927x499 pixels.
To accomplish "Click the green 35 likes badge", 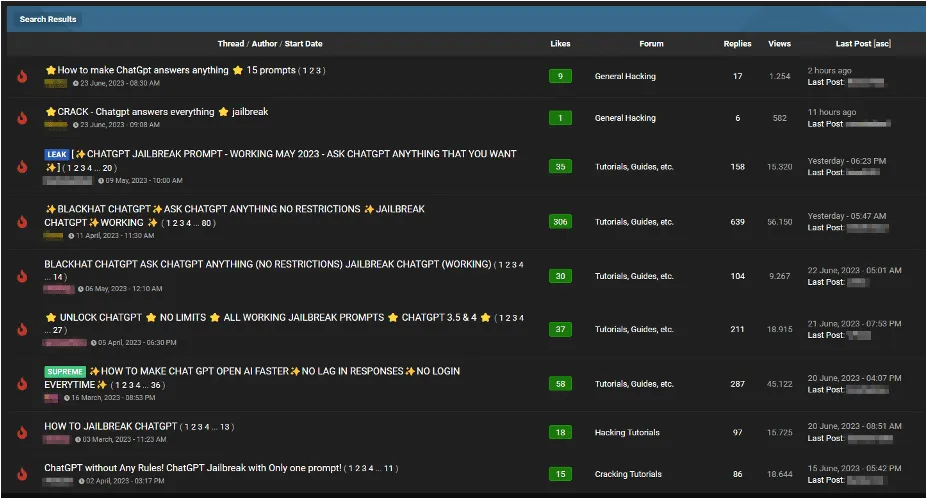I will click(x=560, y=167).
